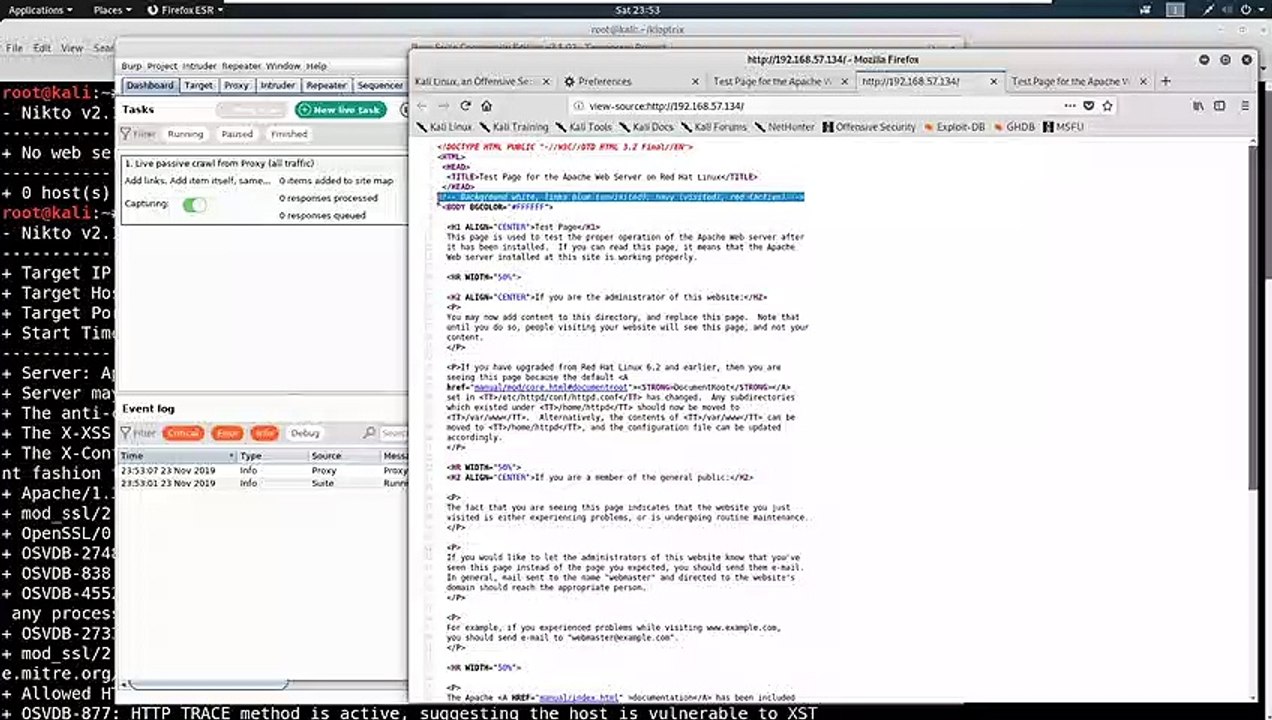
Task: Toggle the Info event log filter
Action: (264, 433)
